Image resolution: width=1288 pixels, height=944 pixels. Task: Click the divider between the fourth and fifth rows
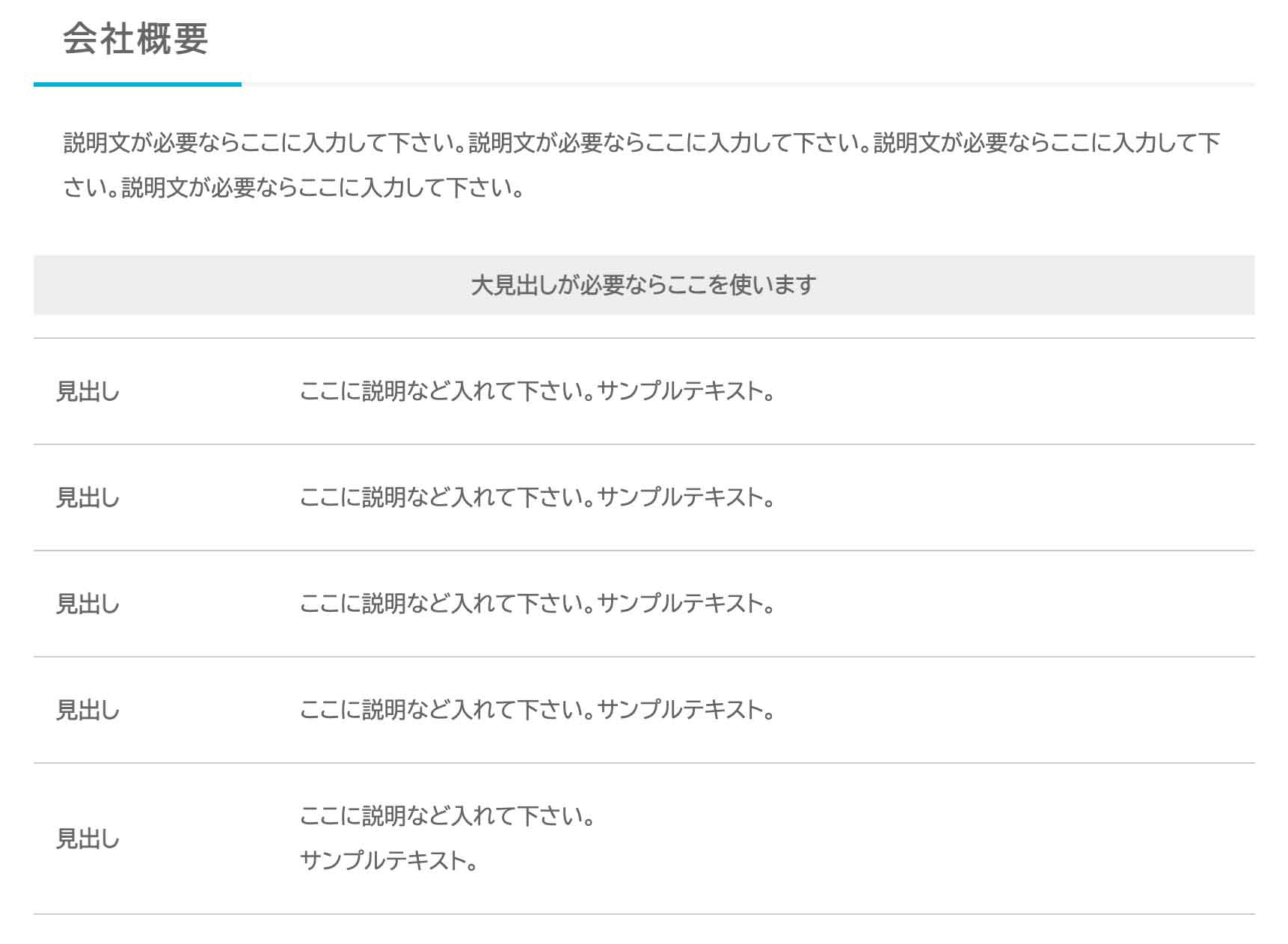click(643, 763)
